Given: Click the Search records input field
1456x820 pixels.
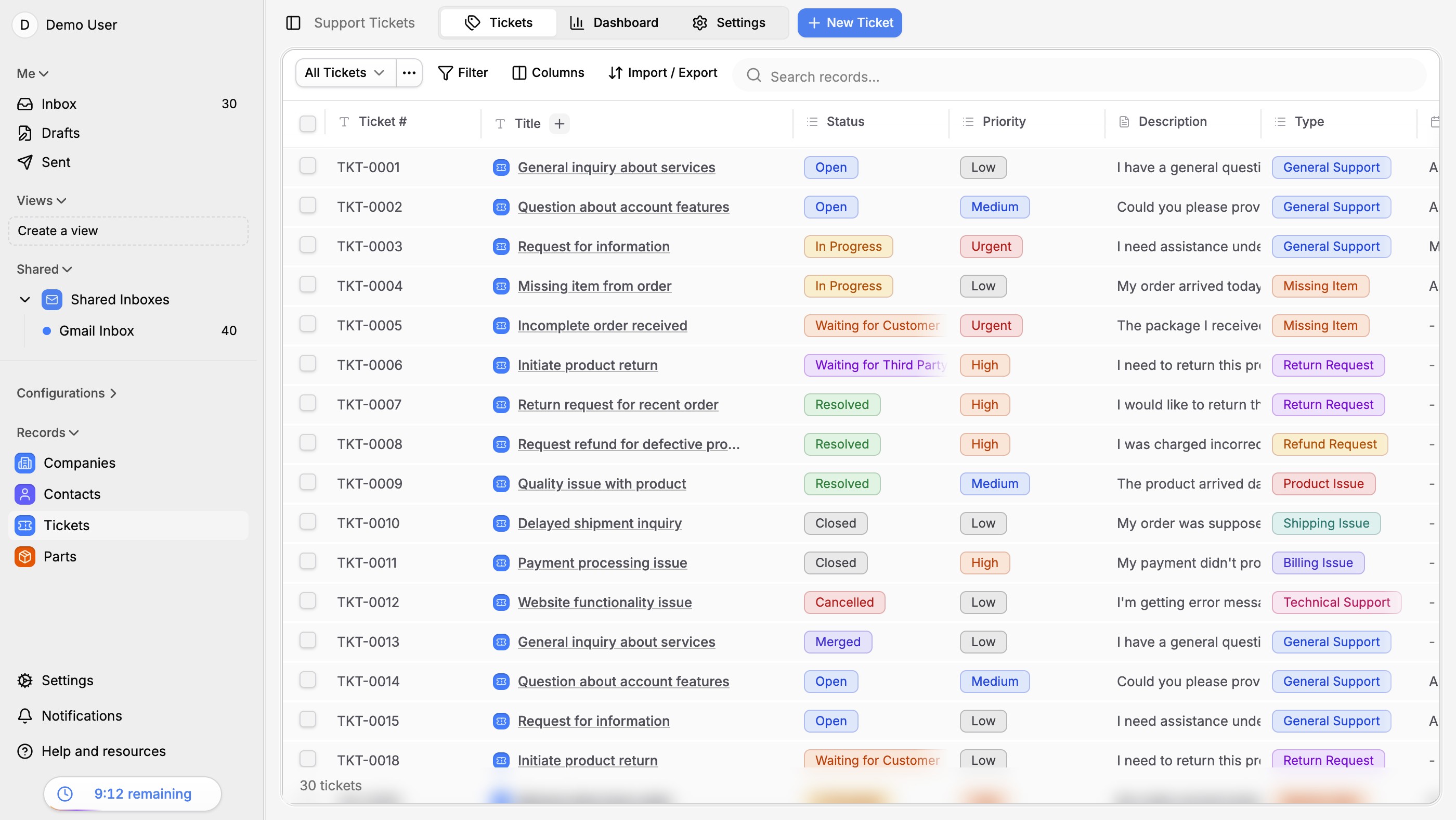Looking at the screenshot, I should pyautogui.click(x=1080, y=75).
